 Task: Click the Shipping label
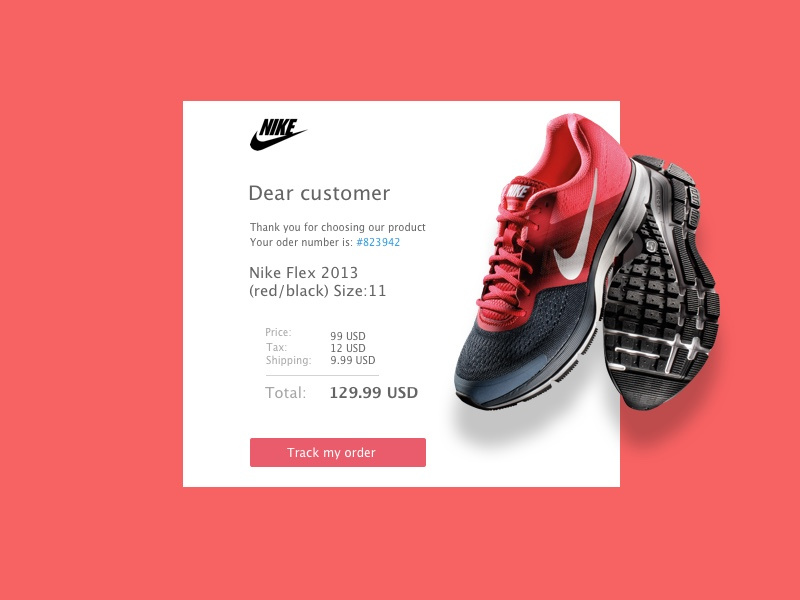coord(288,360)
